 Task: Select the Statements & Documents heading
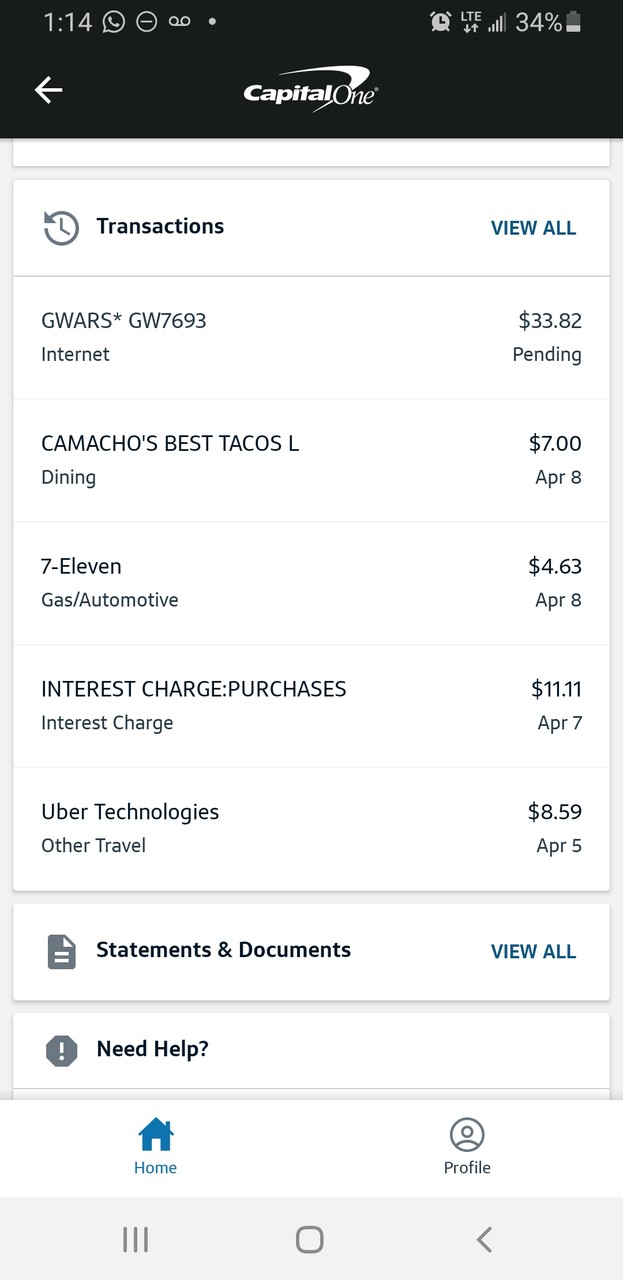[223, 950]
